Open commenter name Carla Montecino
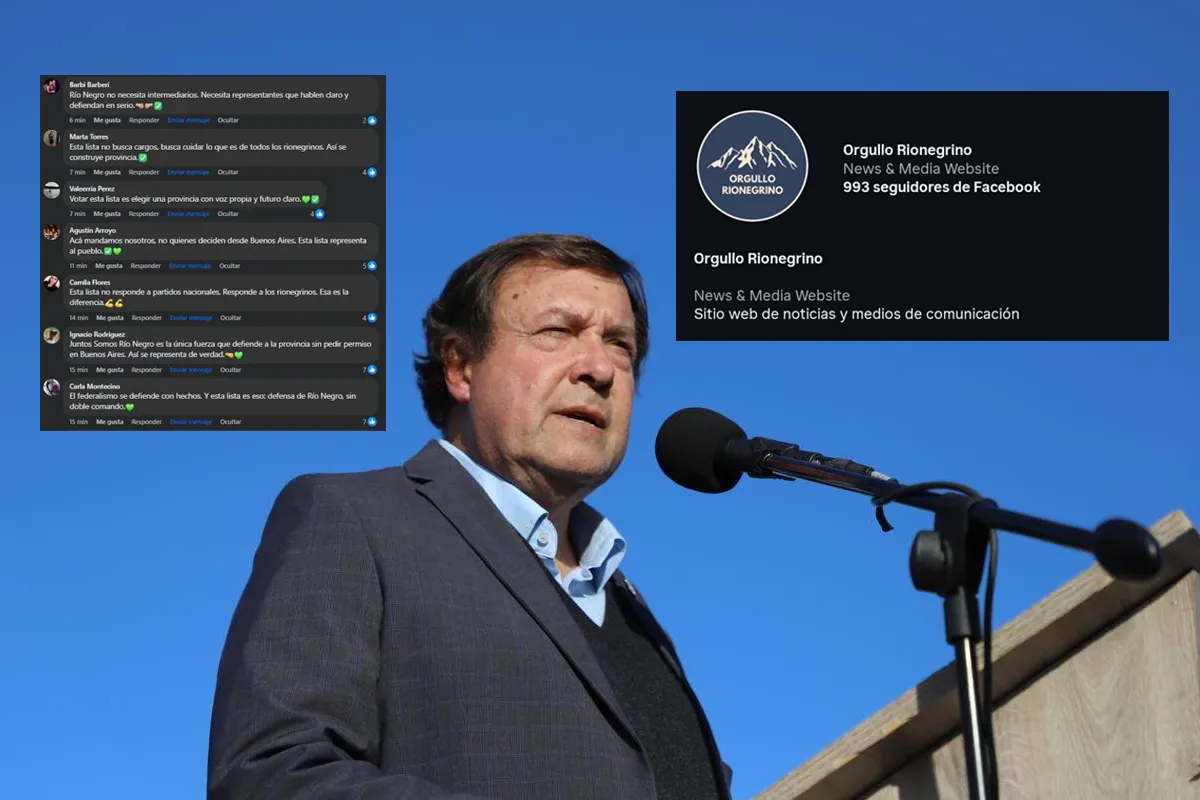The height and width of the screenshot is (800, 1200). tap(95, 386)
